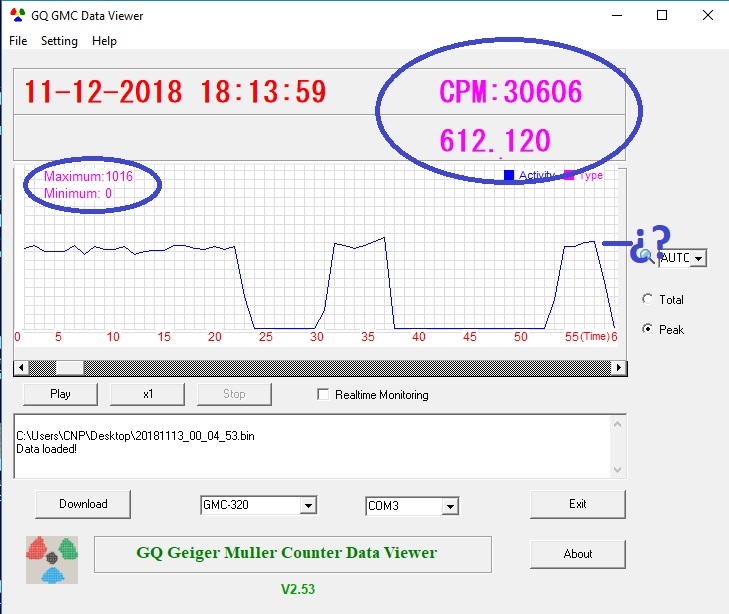This screenshot has height=614, width=729.
Task: Select the Total radio button
Action: click(x=647, y=299)
